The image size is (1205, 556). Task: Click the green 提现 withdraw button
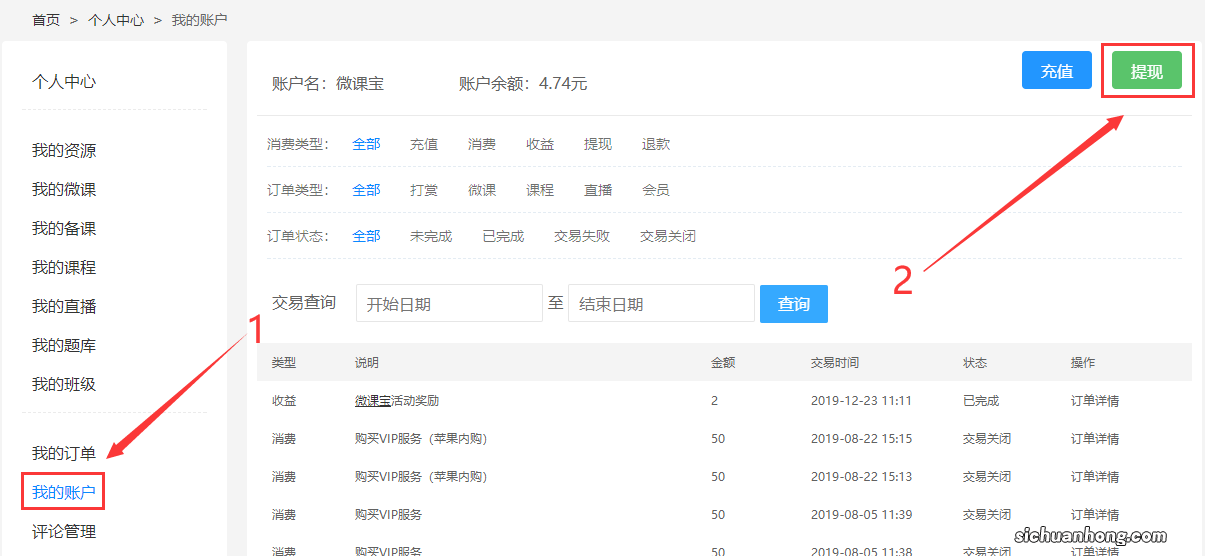(x=1146, y=71)
